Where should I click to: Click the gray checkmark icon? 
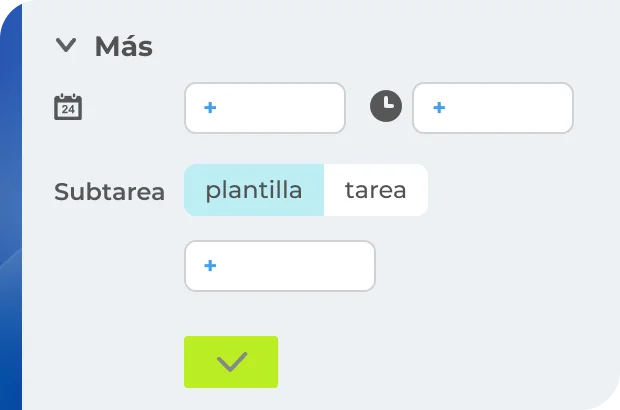point(231,362)
